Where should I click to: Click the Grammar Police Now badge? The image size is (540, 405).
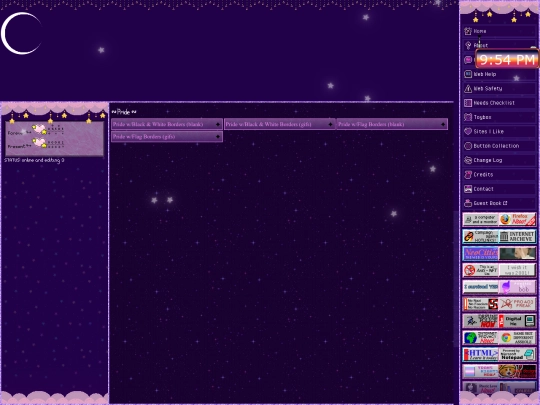[480, 321]
